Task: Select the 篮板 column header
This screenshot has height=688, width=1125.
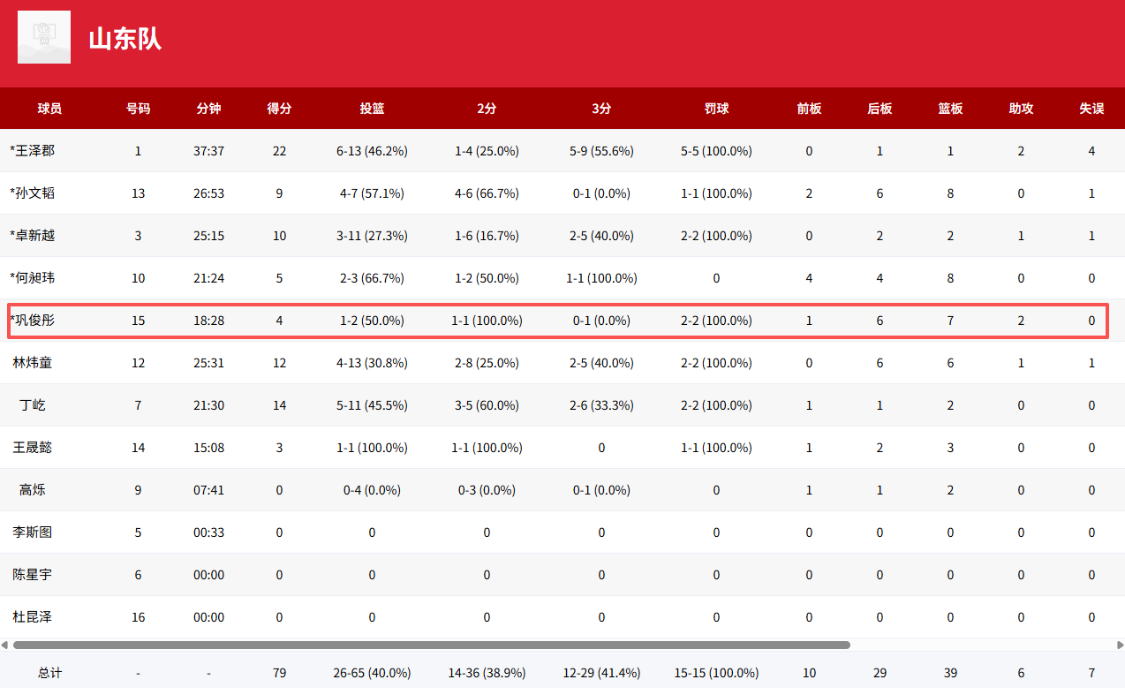Action: pos(950,108)
